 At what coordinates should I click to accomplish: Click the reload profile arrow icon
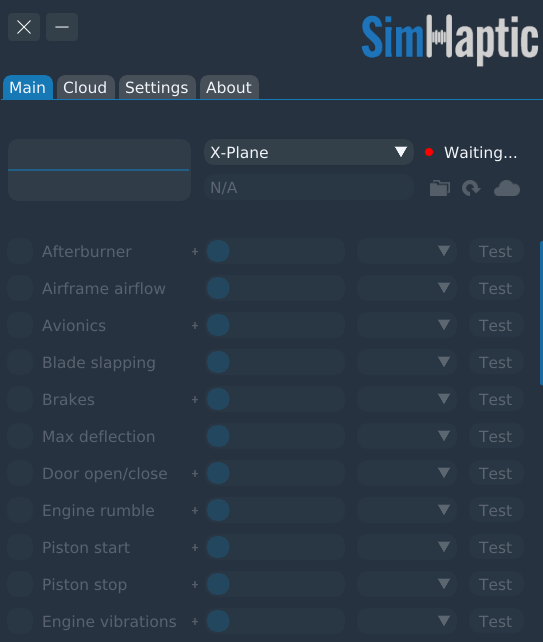pyautogui.click(x=471, y=188)
